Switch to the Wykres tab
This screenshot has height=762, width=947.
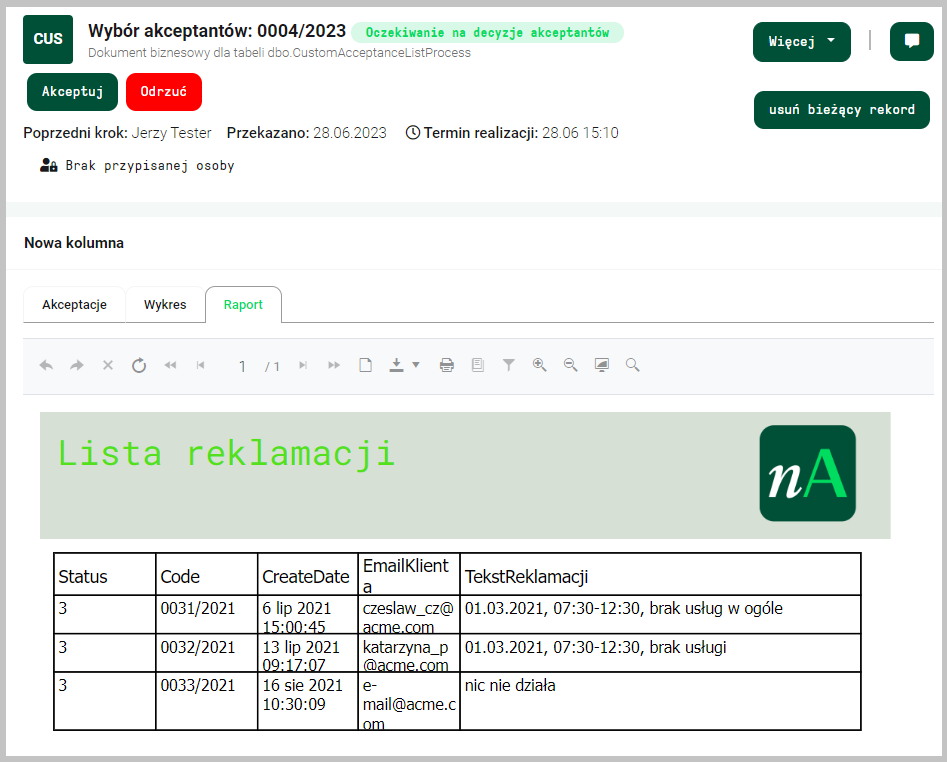(x=165, y=304)
